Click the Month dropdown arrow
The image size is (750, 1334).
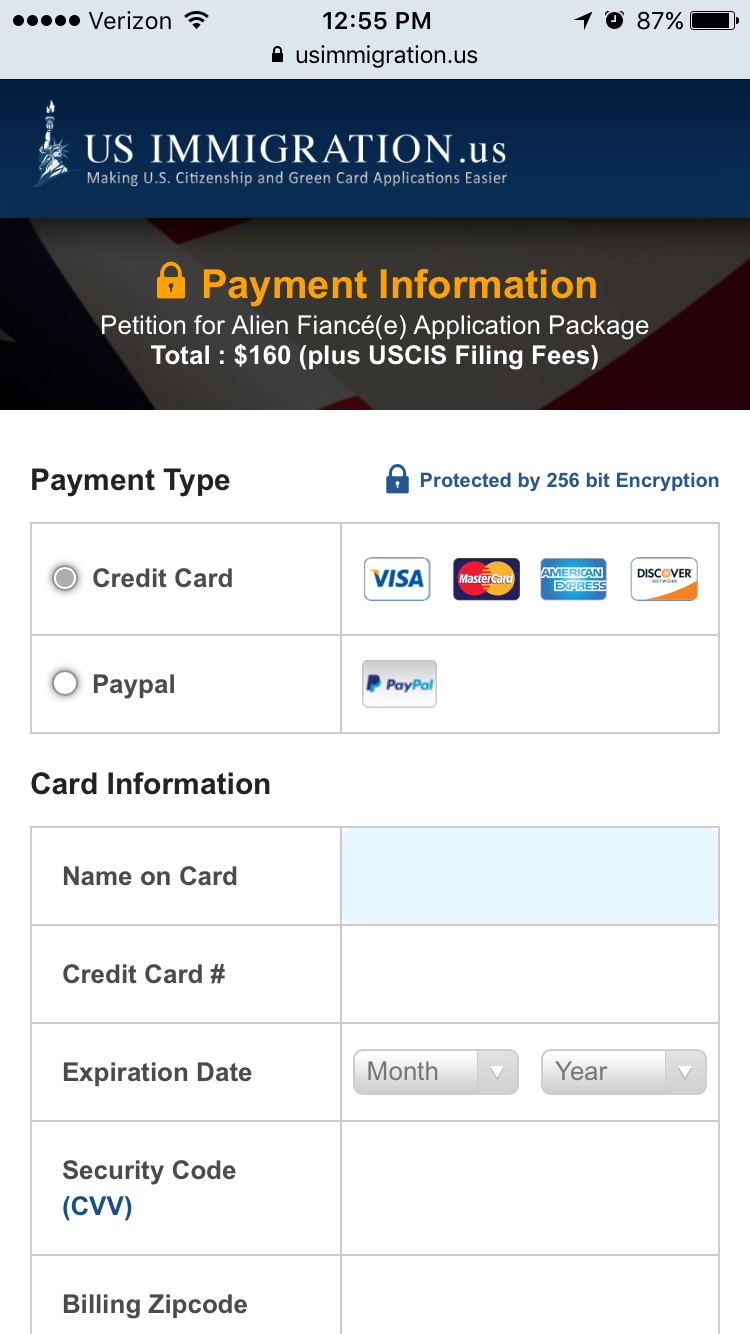click(497, 1072)
